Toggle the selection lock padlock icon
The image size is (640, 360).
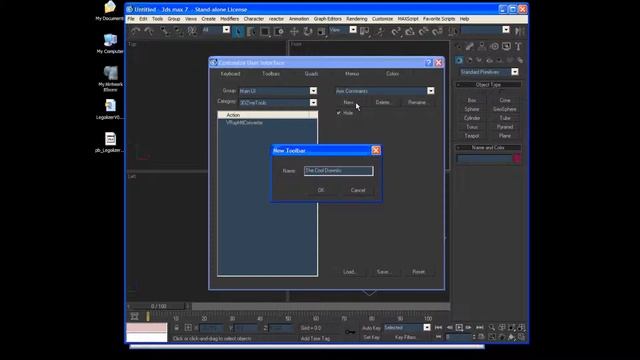tap(176, 328)
